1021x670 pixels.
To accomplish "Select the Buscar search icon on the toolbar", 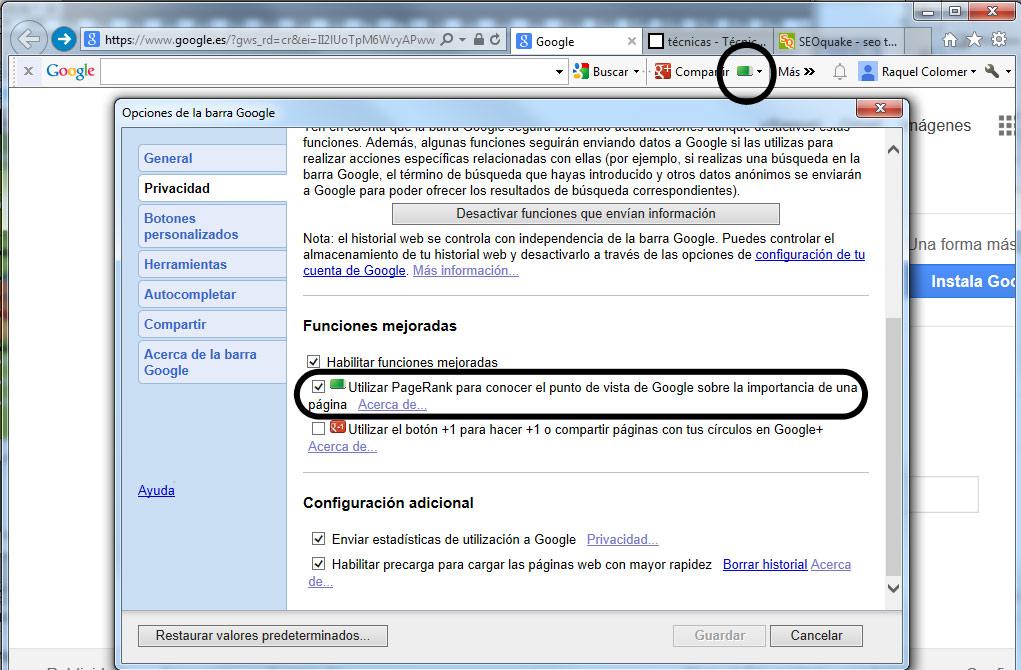I will pos(583,71).
